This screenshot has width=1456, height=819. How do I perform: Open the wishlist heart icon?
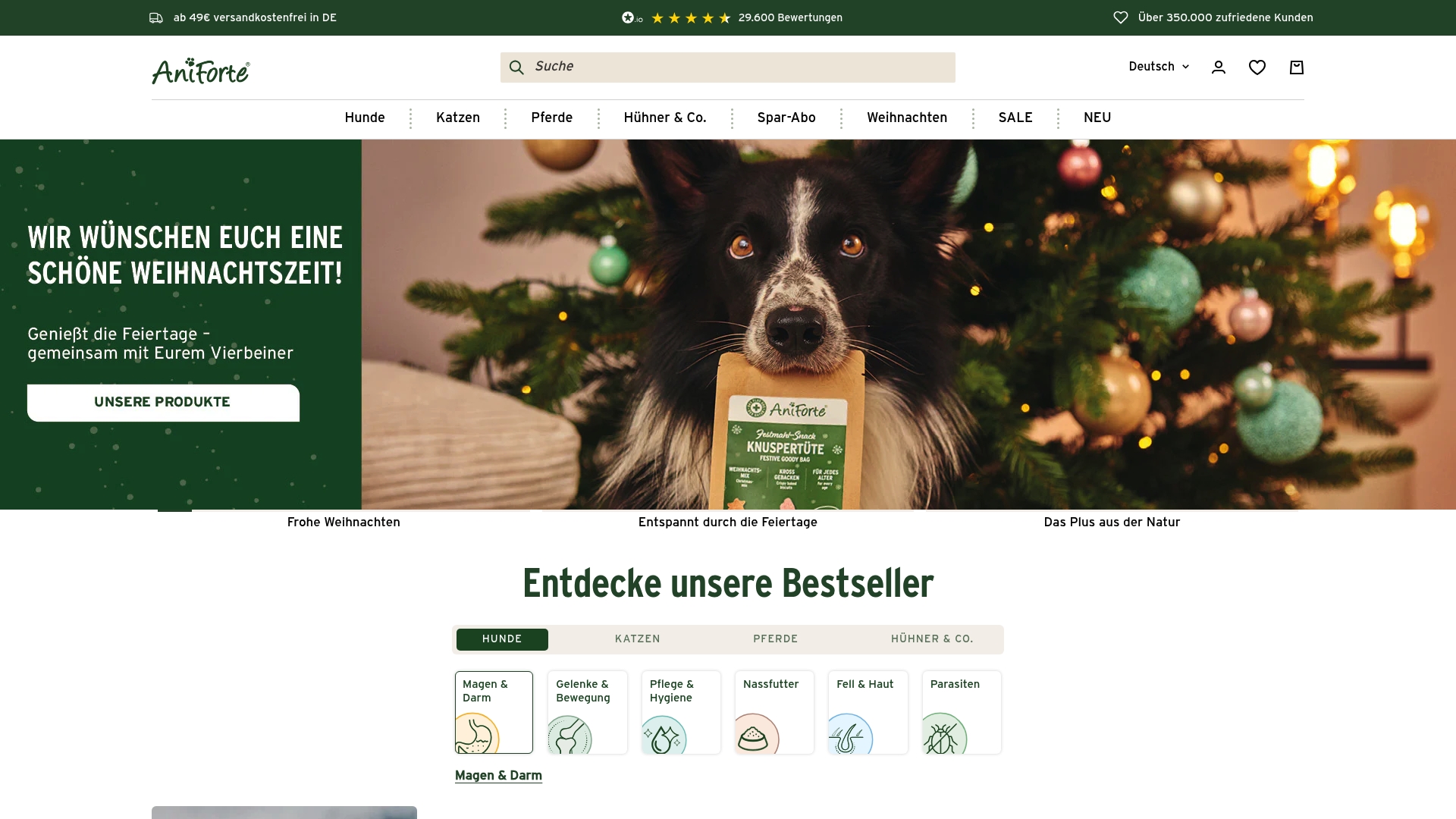1257,67
